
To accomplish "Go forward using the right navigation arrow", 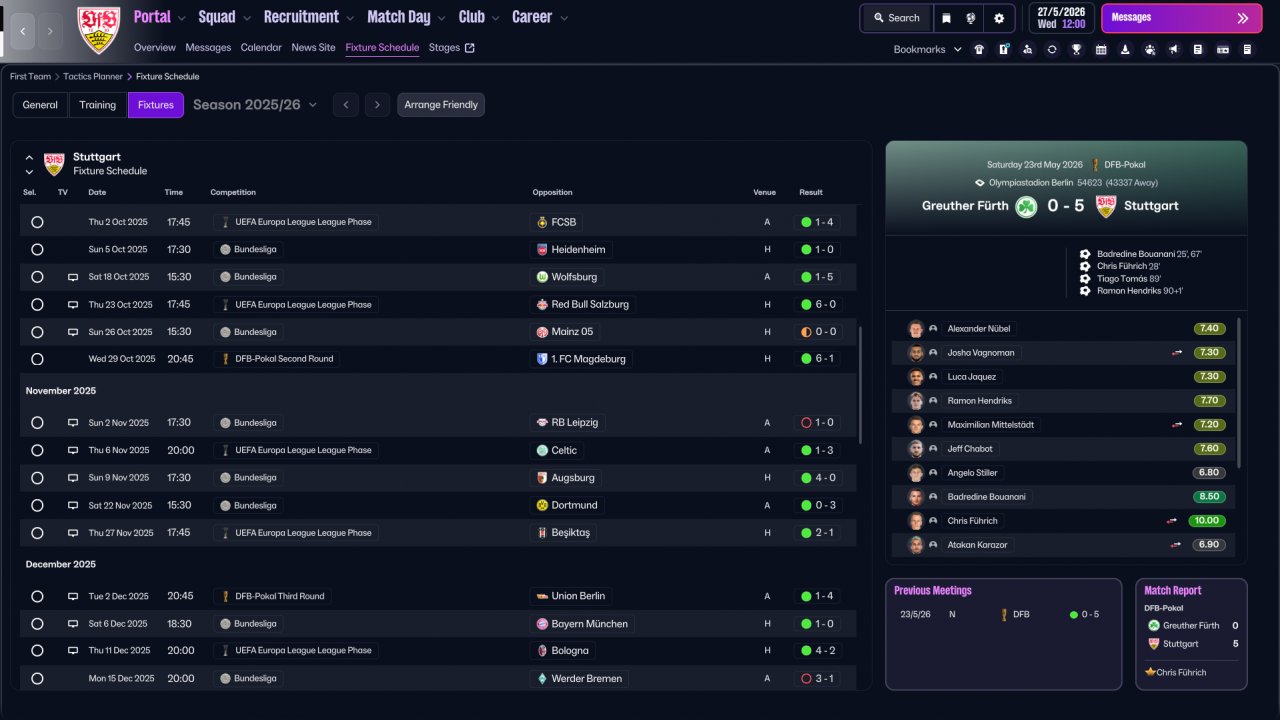I will [50, 31].
